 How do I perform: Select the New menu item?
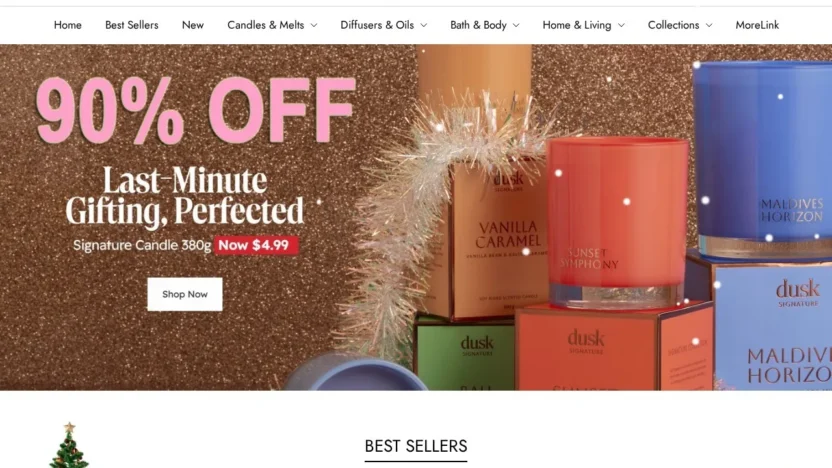point(193,25)
